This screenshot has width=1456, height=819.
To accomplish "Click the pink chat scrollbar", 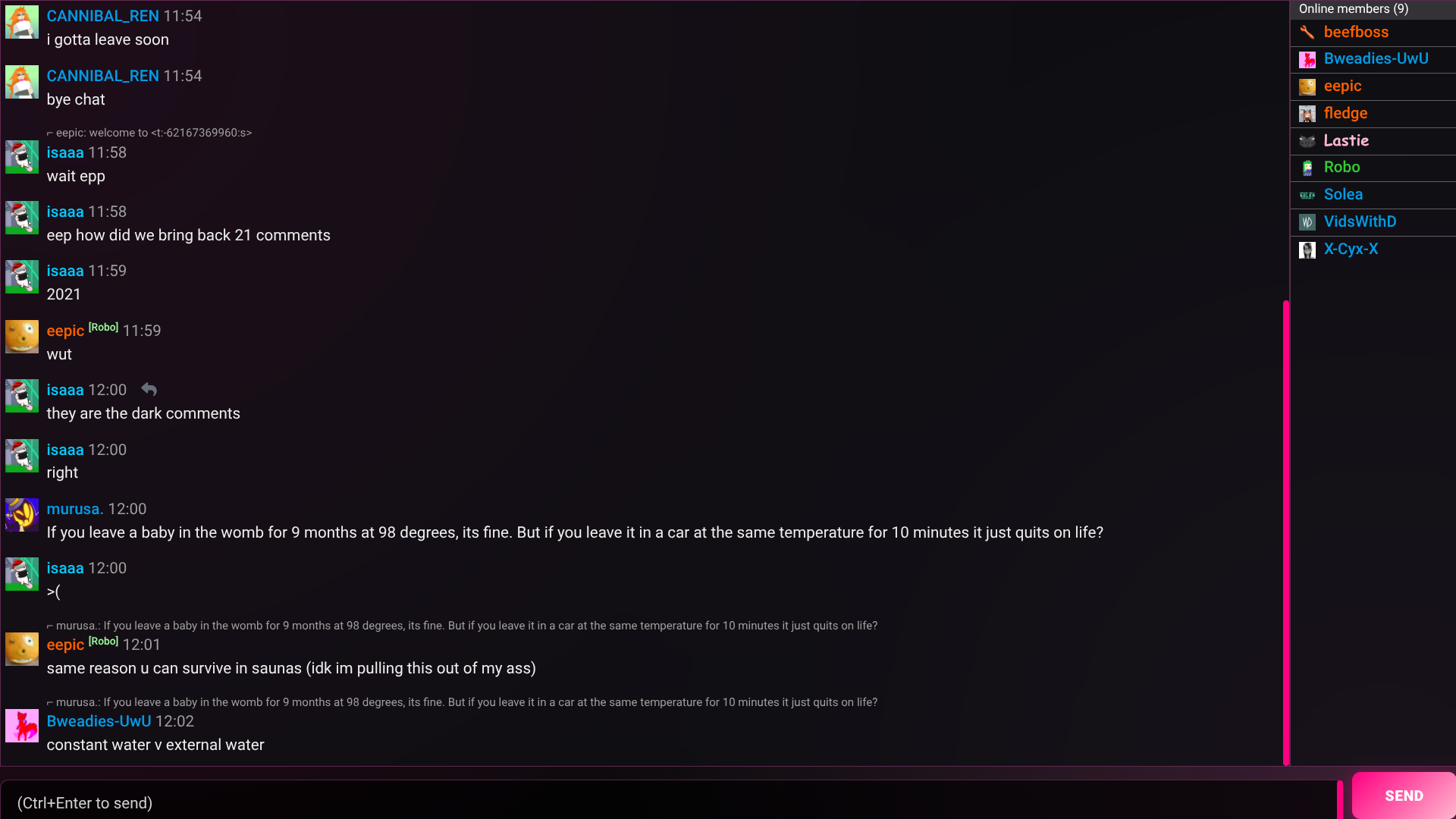I will [x=1286, y=531].
